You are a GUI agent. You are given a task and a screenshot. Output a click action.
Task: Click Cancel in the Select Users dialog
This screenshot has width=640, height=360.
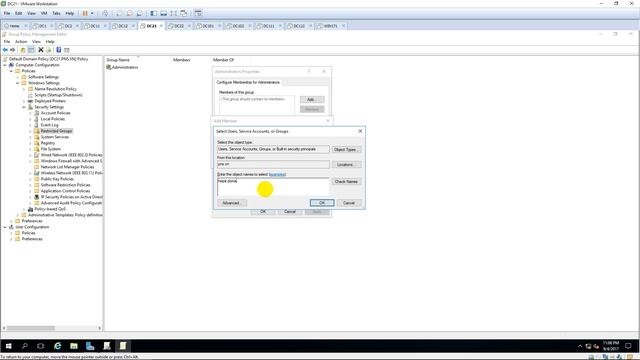[349, 203]
